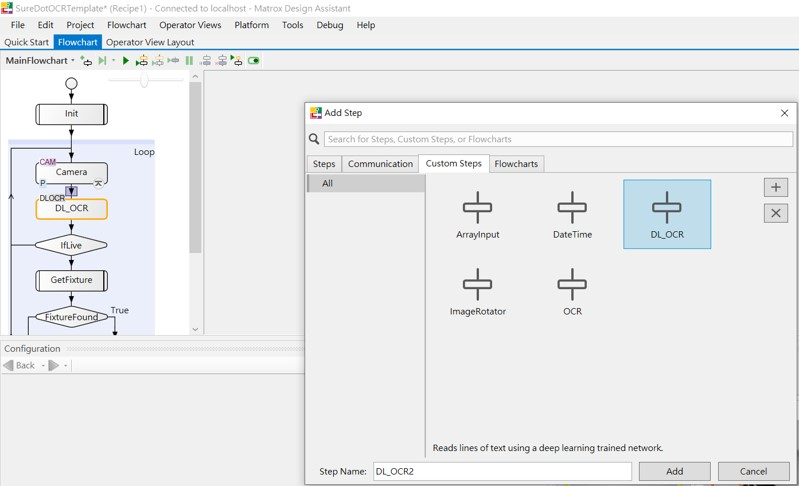Screen dimensions: 799x486
Task: Open the MainFlowchart dropdown
Action: click(x=40, y=61)
